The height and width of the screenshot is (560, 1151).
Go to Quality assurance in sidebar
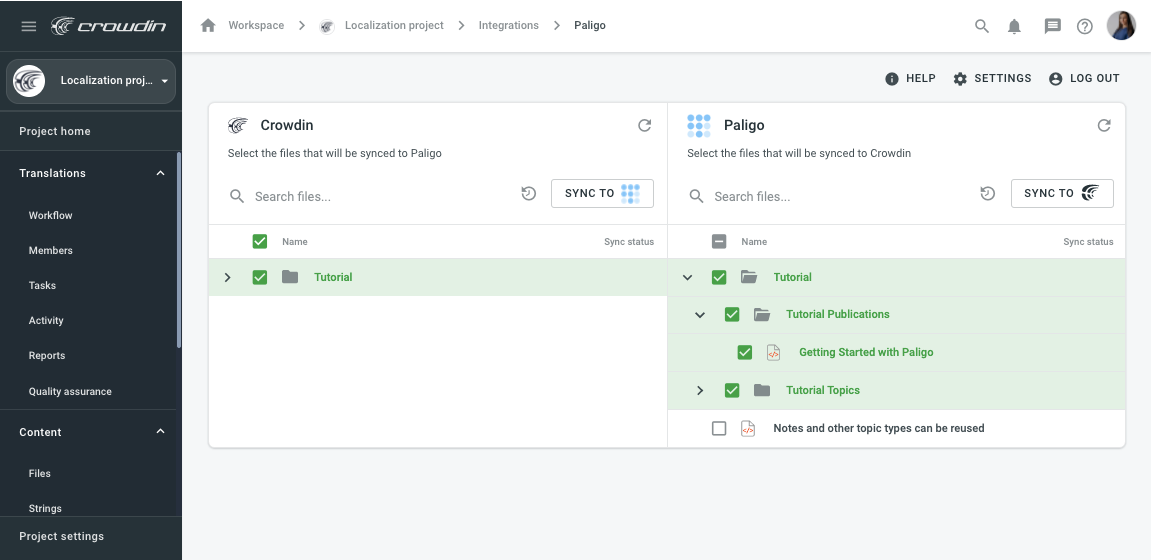pos(70,391)
